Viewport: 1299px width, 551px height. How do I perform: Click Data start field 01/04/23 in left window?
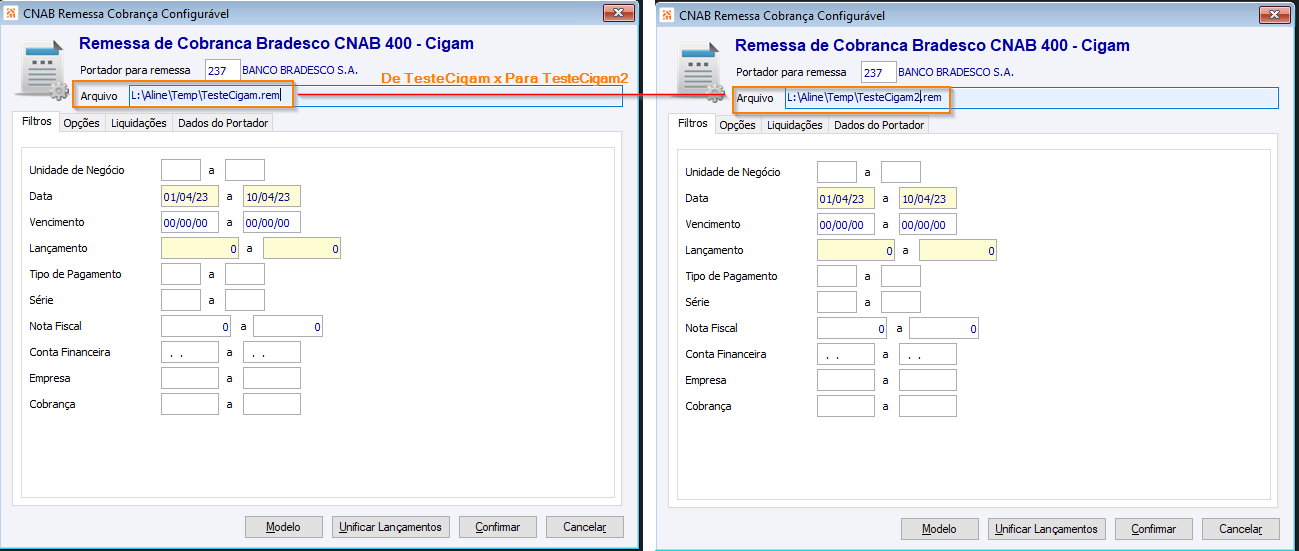[x=190, y=197]
